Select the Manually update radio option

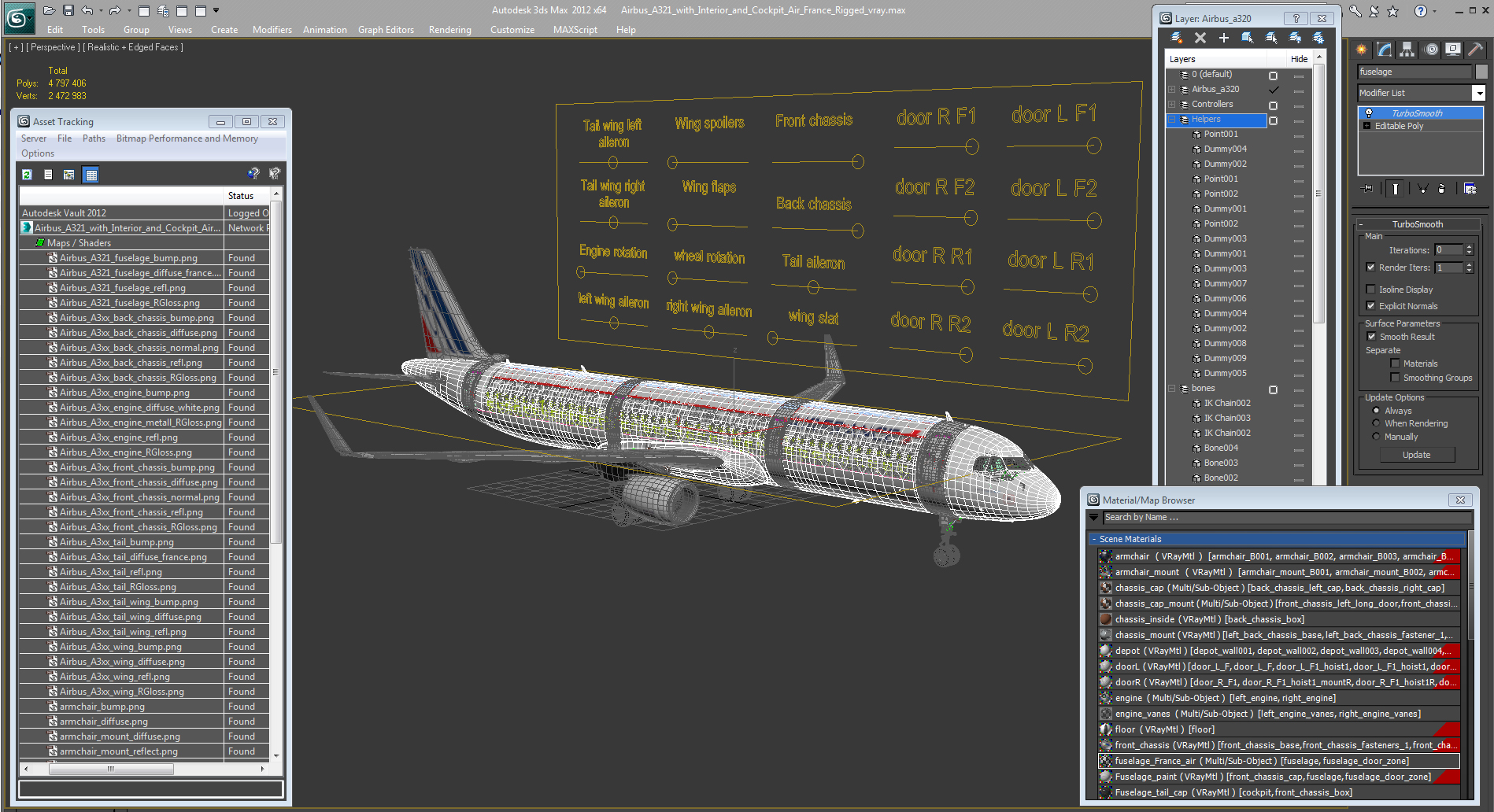1376,437
